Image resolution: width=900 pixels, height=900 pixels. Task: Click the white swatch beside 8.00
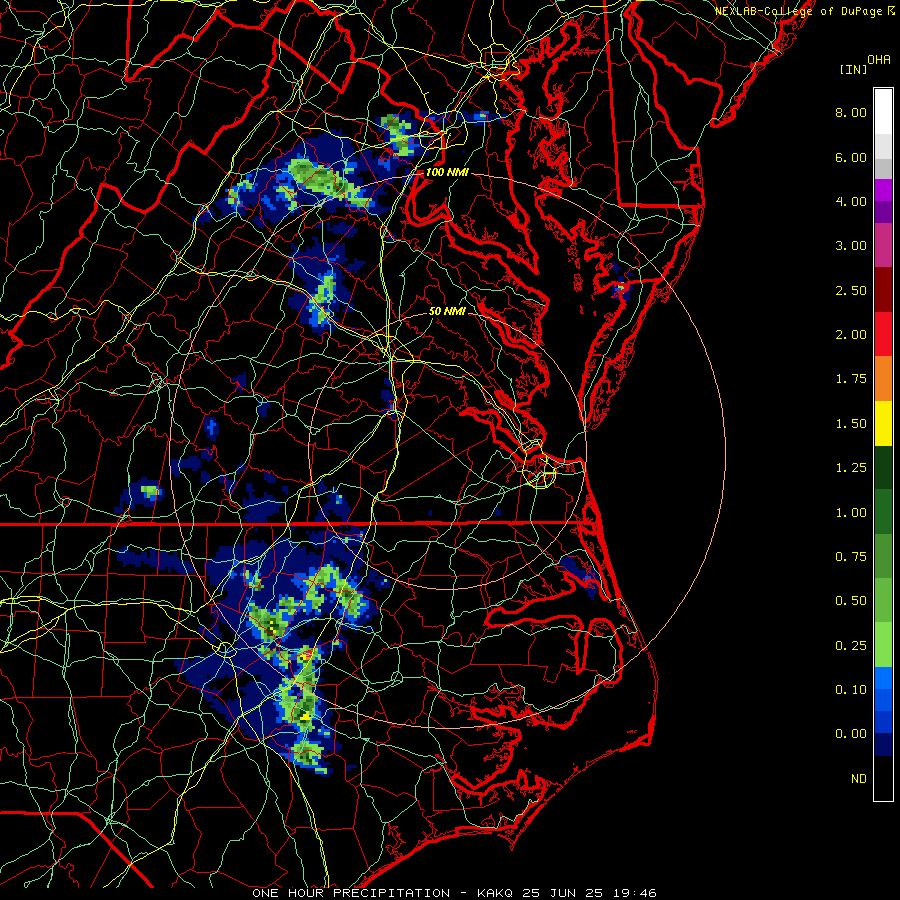click(883, 111)
